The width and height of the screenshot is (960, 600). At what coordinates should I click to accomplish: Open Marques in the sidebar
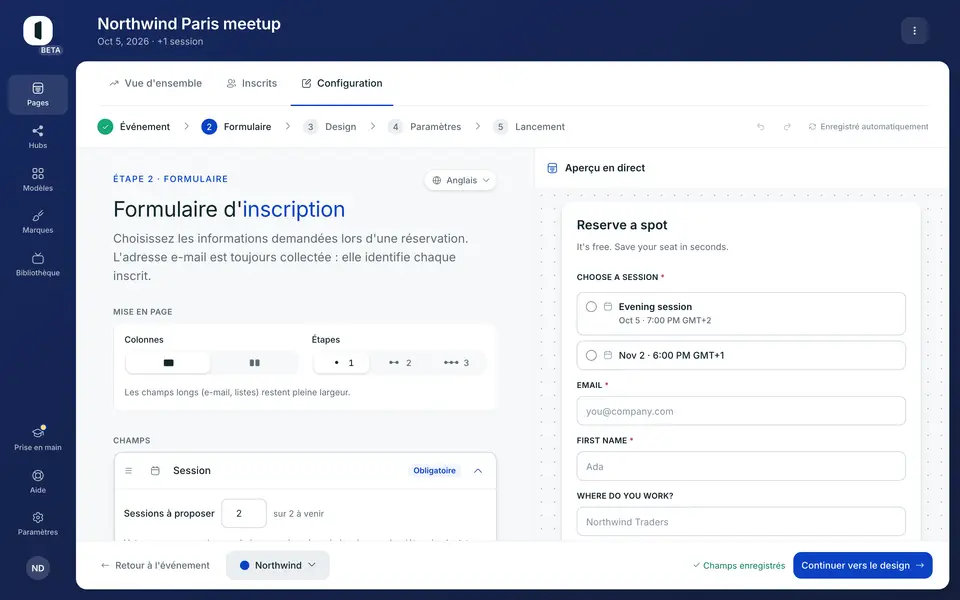click(38, 222)
